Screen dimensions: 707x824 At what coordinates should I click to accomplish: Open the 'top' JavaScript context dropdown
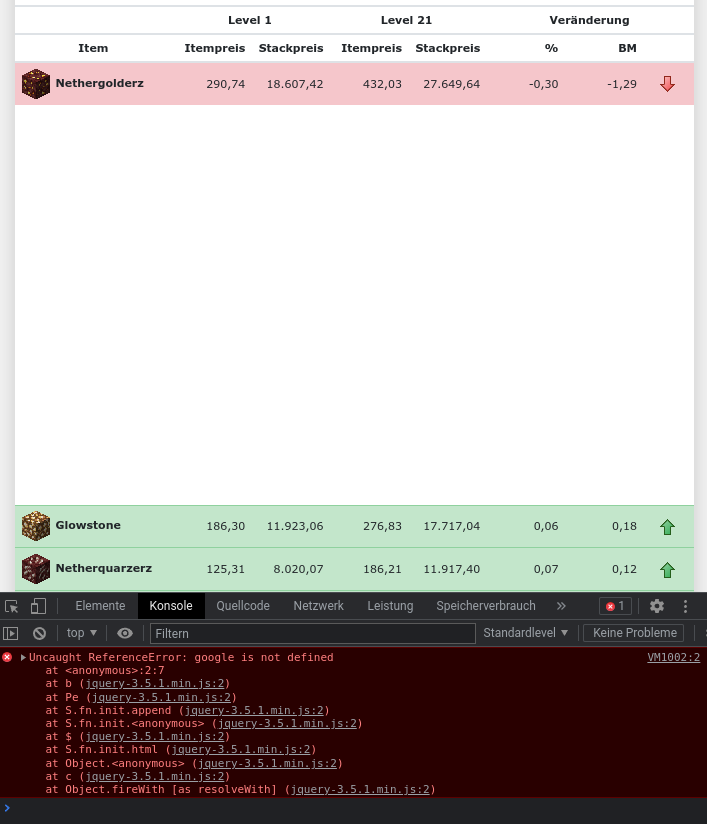(x=82, y=633)
